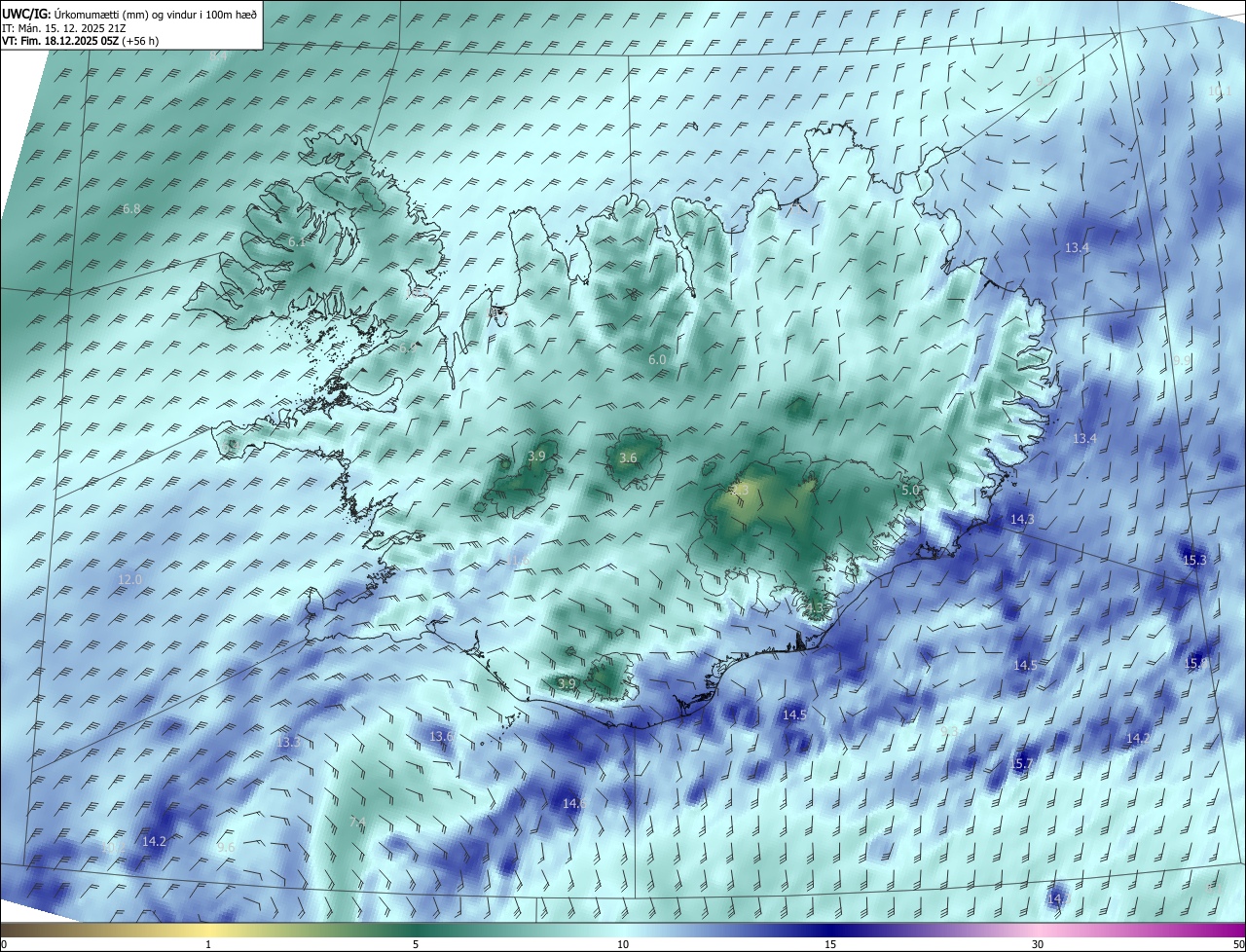The image size is (1246, 952).
Task: Select the 14.6 value label
Action: click(574, 803)
